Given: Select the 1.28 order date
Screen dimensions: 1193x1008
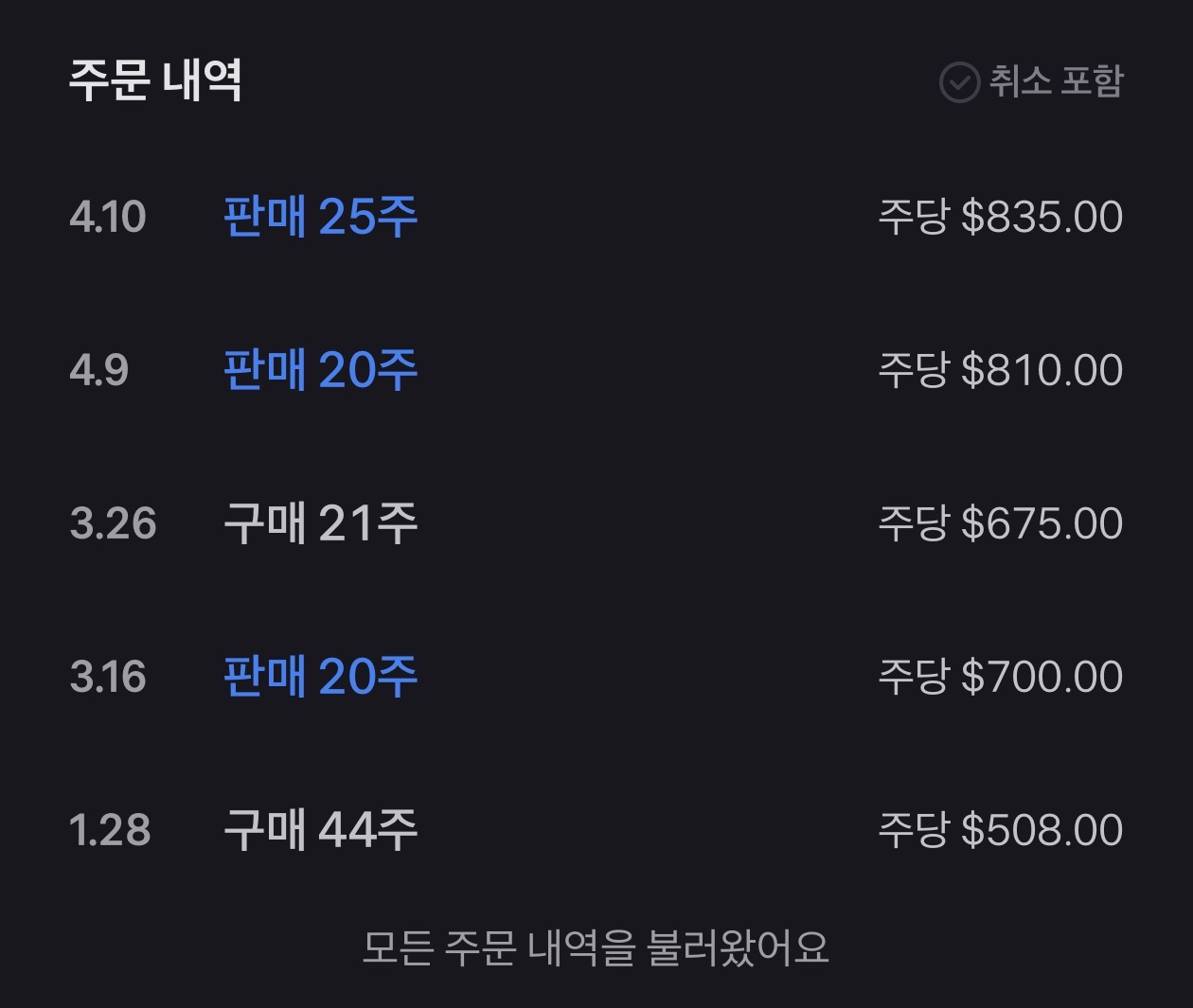Looking at the screenshot, I should tap(110, 830).
